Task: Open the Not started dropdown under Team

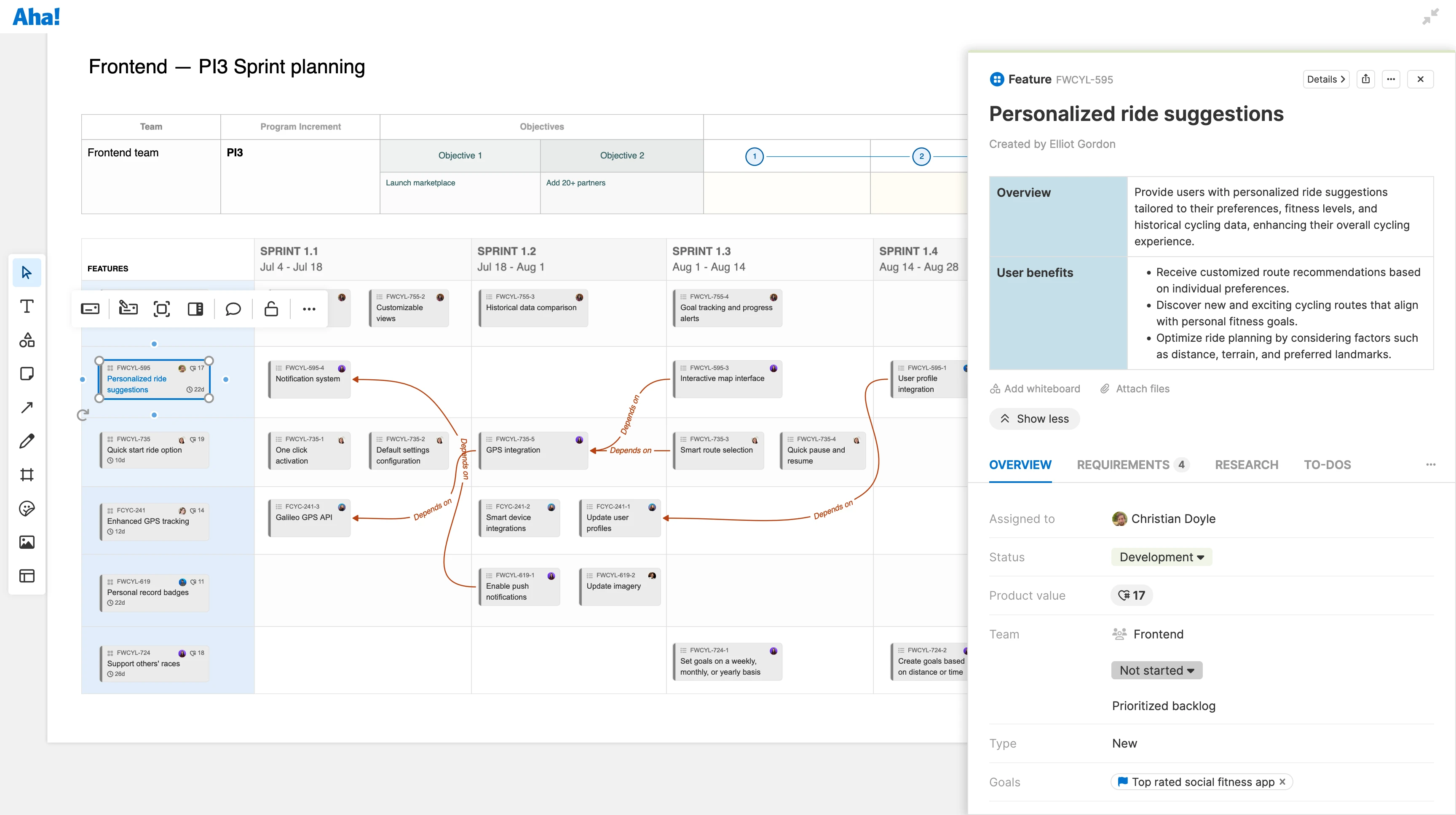Action: click(1156, 670)
